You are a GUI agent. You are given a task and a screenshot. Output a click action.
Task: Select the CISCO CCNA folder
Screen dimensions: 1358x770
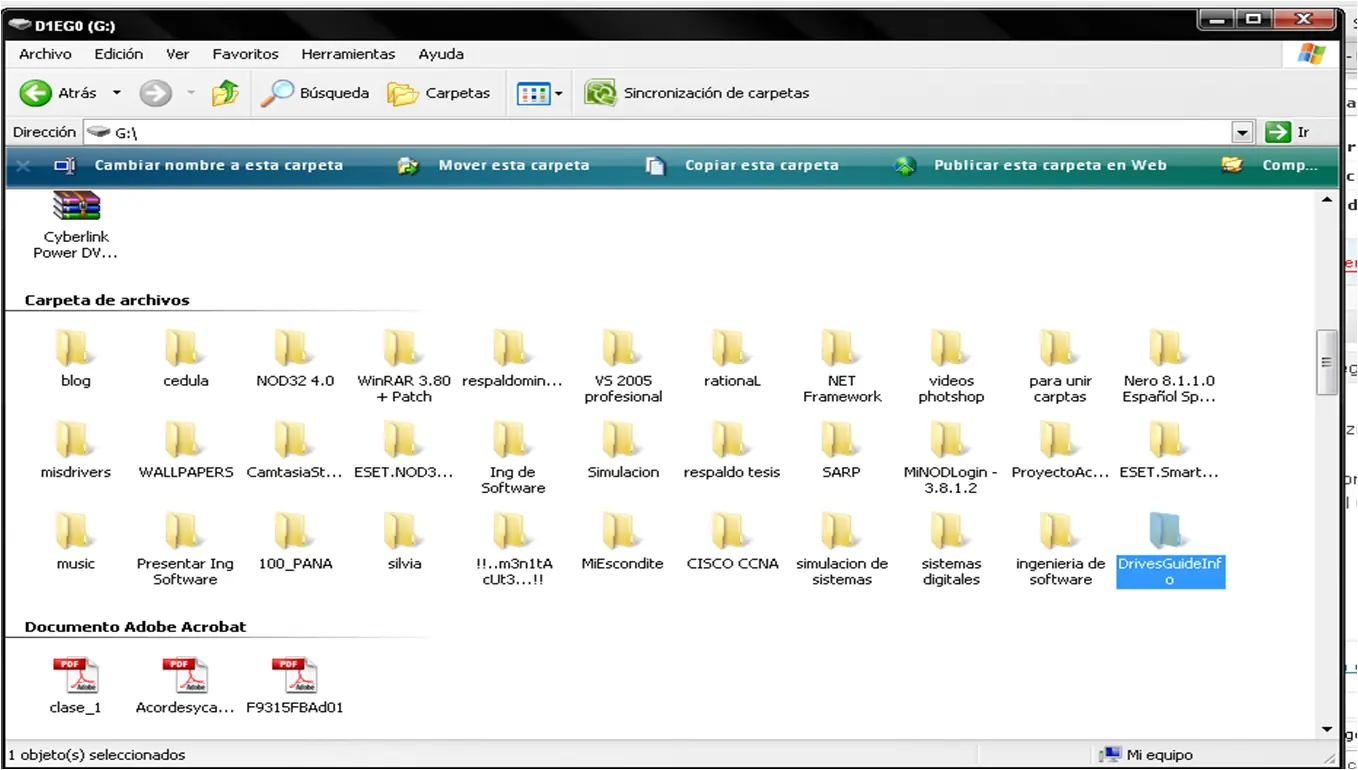pos(732,541)
